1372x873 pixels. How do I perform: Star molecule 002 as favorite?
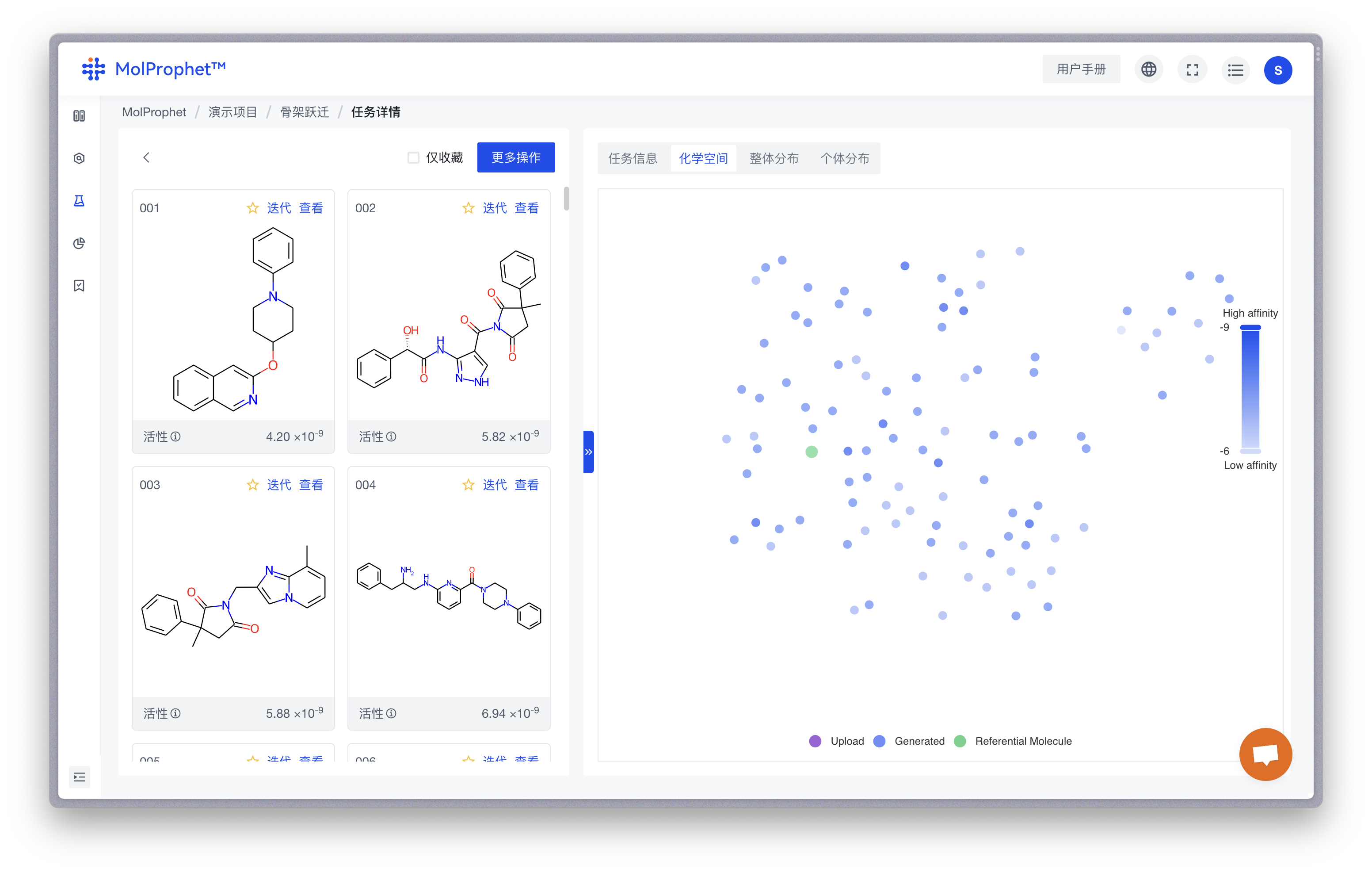click(469, 208)
